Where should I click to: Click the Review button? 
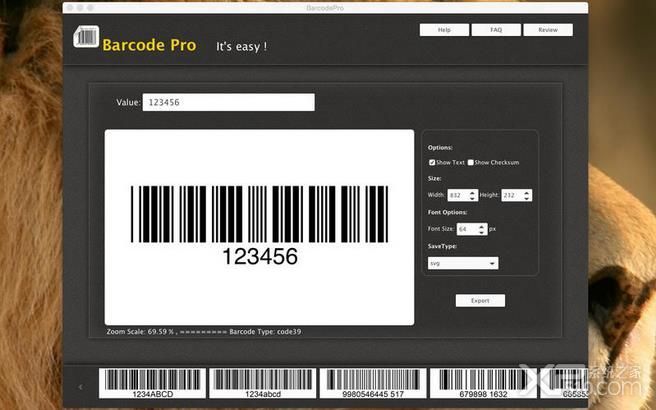pyautogui.click(x=548, y=30)
